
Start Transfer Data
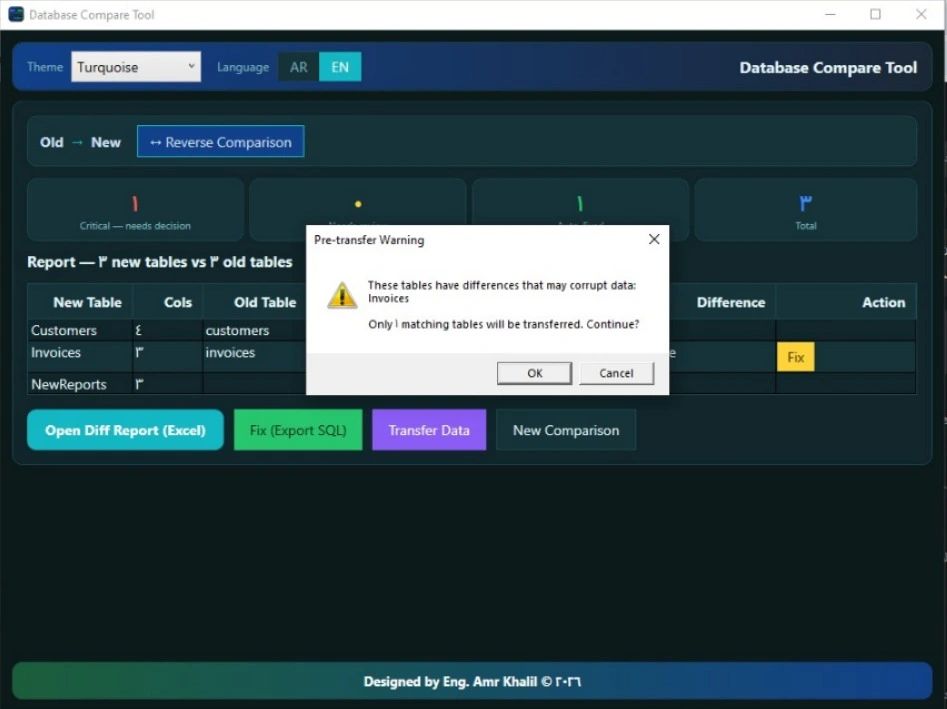(429, 430)
